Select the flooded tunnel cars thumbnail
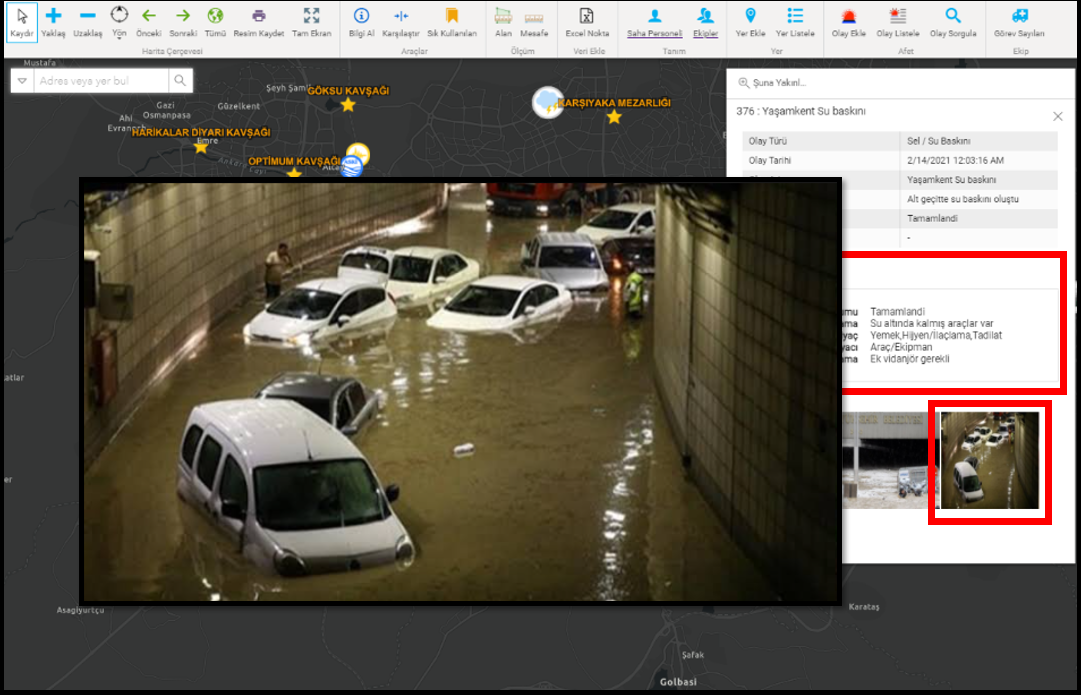 tap(989, 460)
